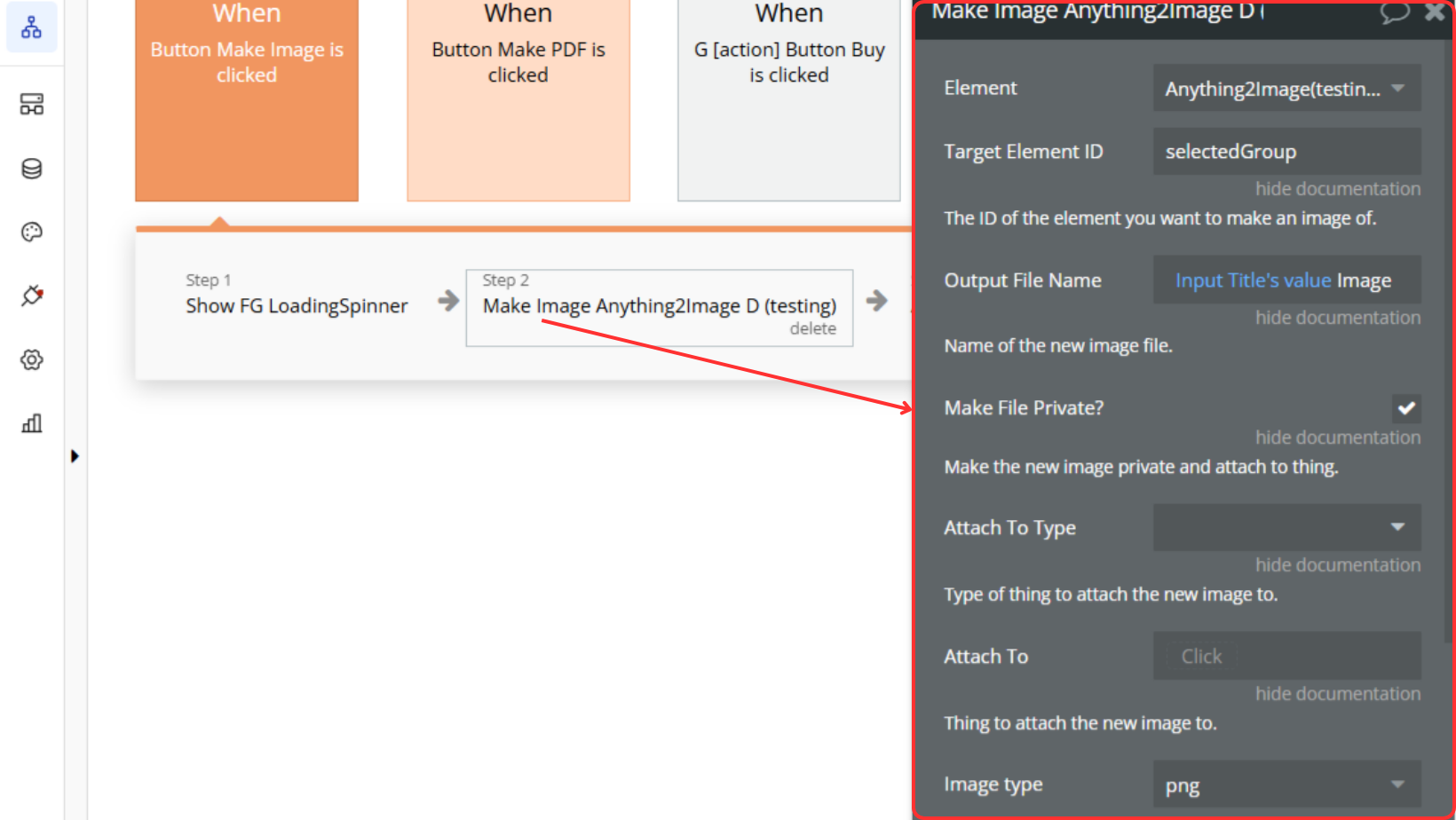Screen dimensions: 1456x820
Task: Hide documentation under Attach To Type
Action: [x=1338, y=565]
